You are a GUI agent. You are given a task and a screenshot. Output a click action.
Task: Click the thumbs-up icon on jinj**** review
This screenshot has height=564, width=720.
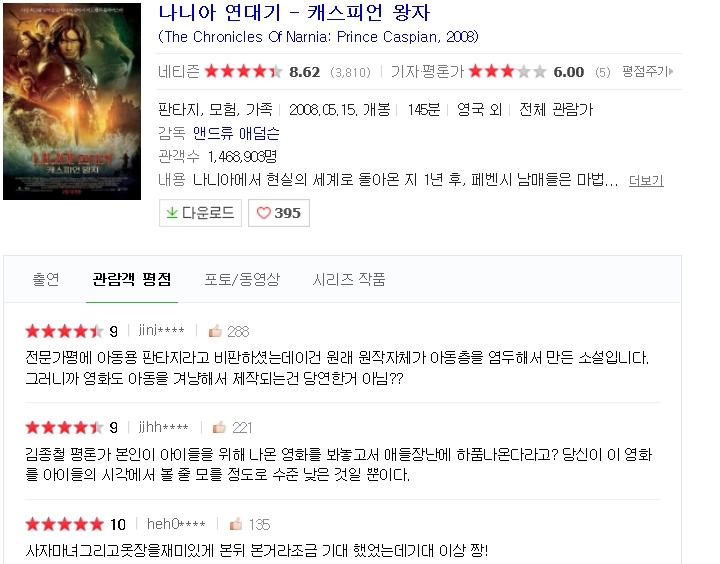pyautogui.click(x=215, y=331)
